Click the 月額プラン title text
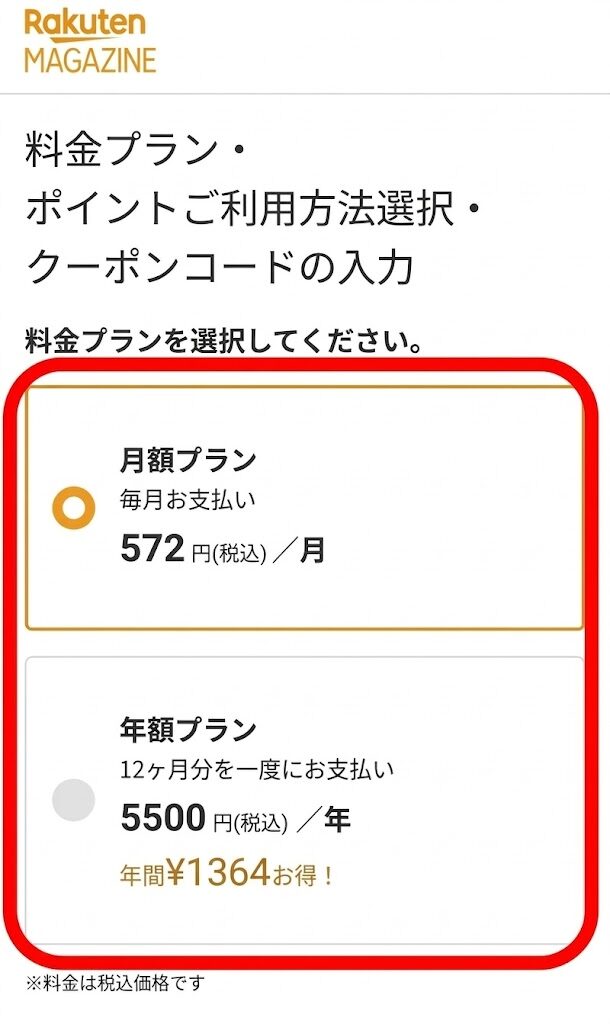 188,460
